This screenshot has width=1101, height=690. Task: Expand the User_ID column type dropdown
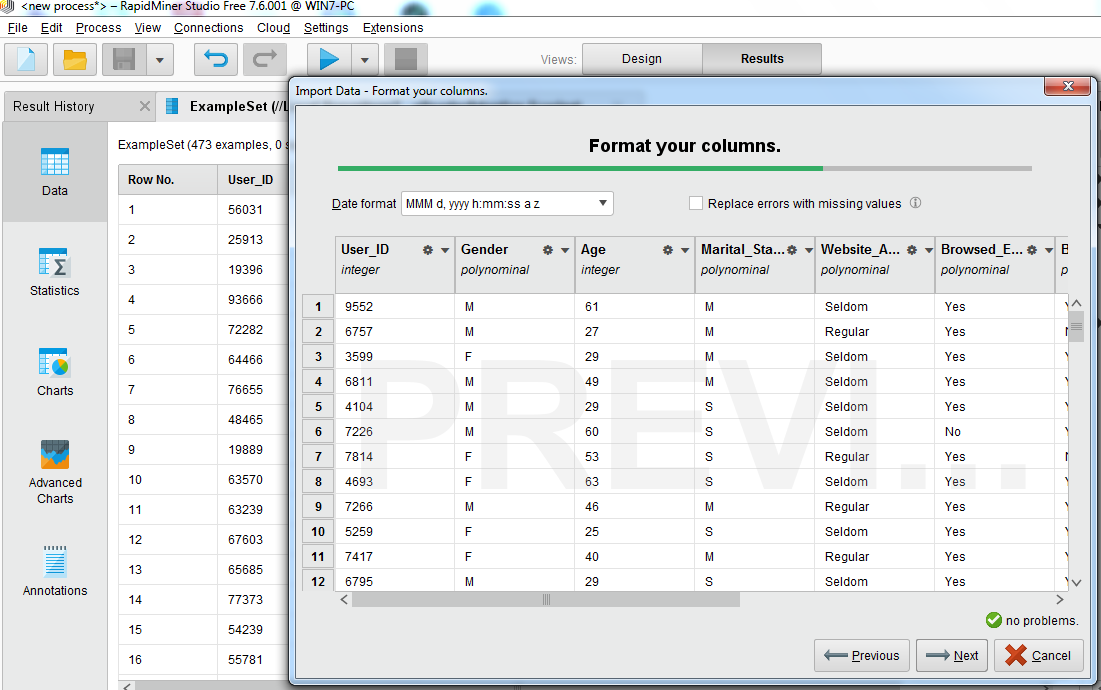[x=443, y=249]
